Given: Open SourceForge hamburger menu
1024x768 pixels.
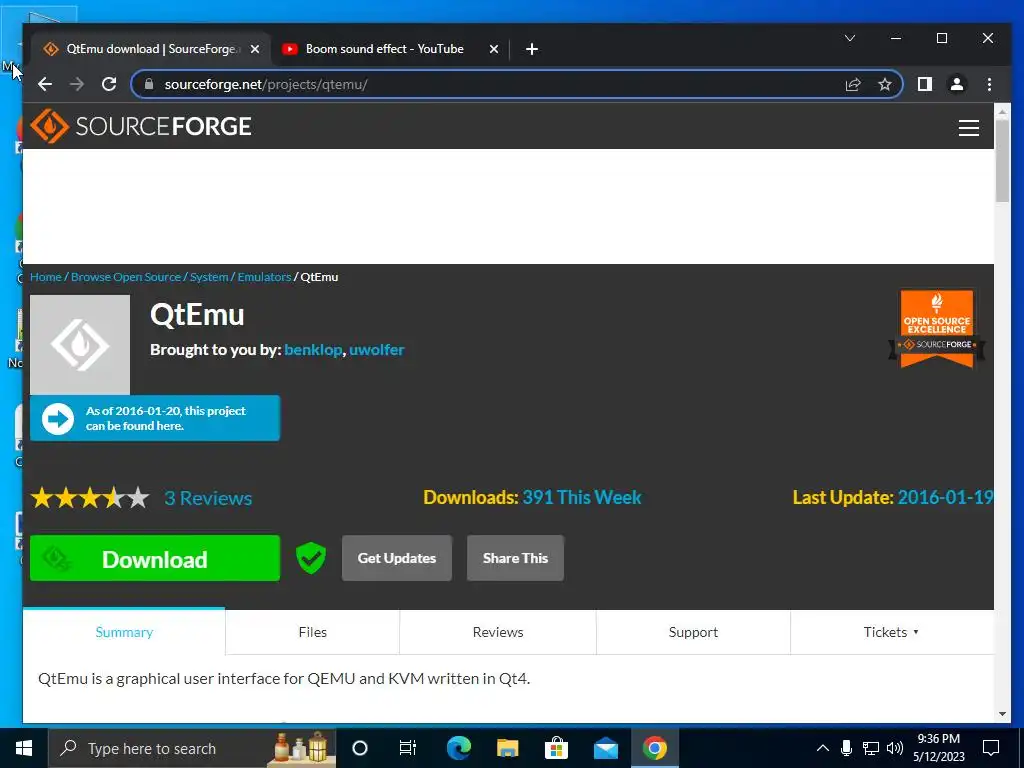Looking at the screenshot, I should [x=968, y=128].
